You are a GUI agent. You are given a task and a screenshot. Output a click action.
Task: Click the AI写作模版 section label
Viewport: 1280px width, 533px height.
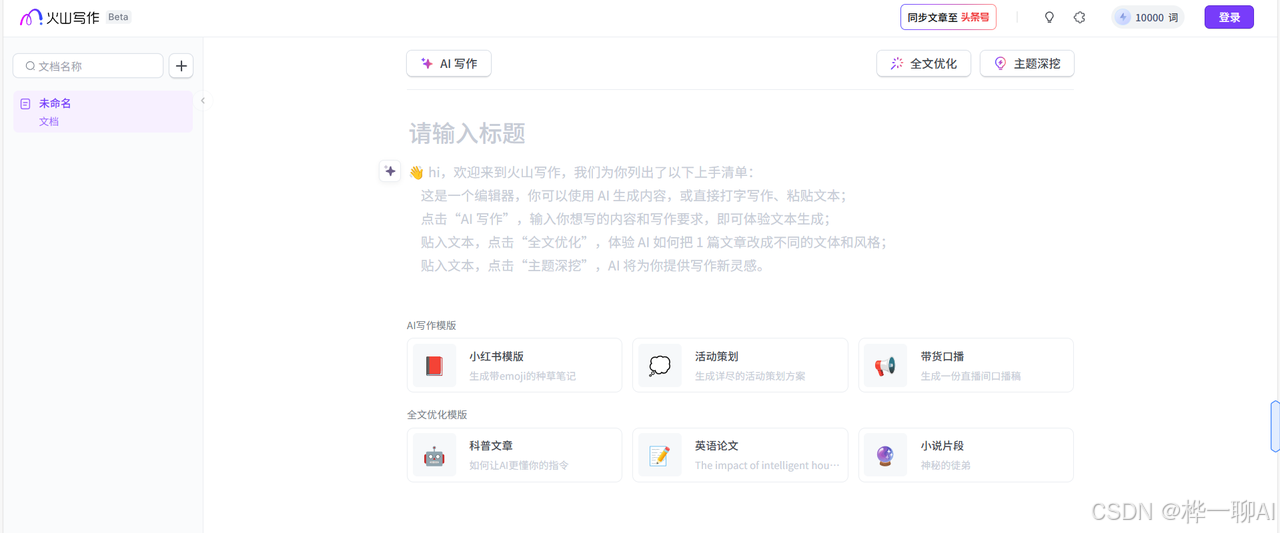[432, 325]
